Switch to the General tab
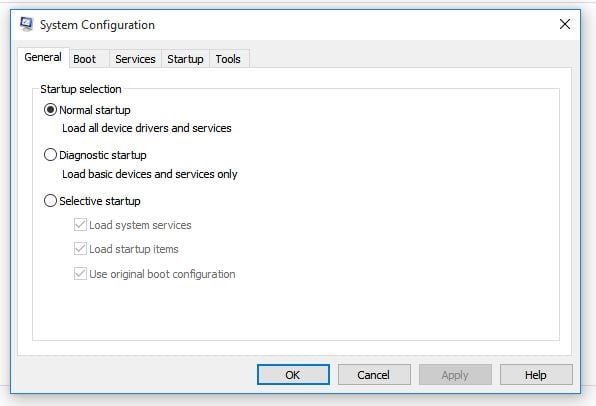Viewport: 596px width, 406px height. (x=43, y=57)
